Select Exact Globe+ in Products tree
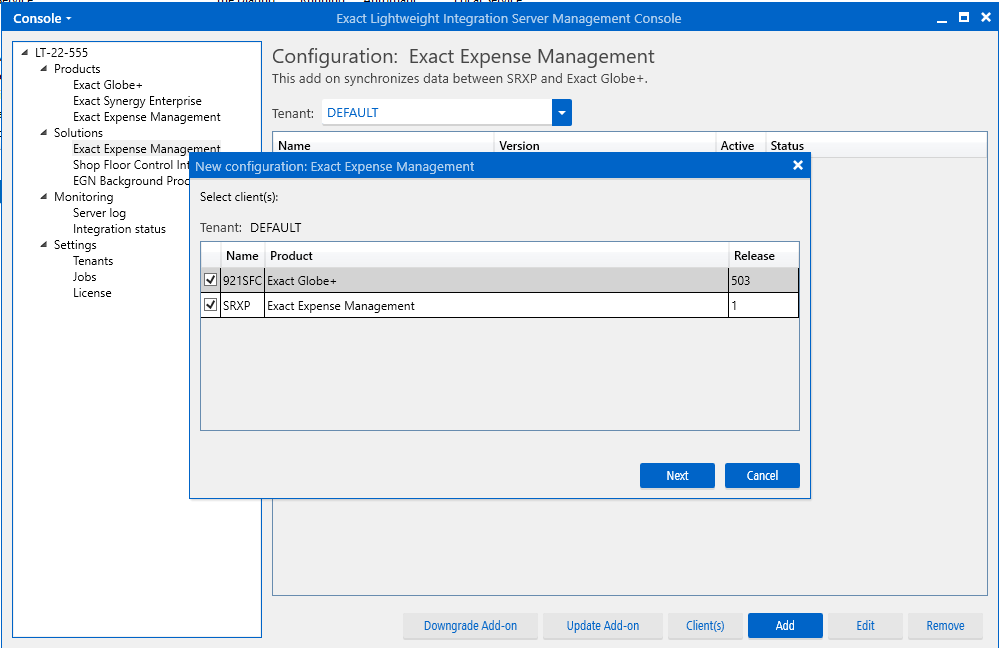 coord(107,85)
